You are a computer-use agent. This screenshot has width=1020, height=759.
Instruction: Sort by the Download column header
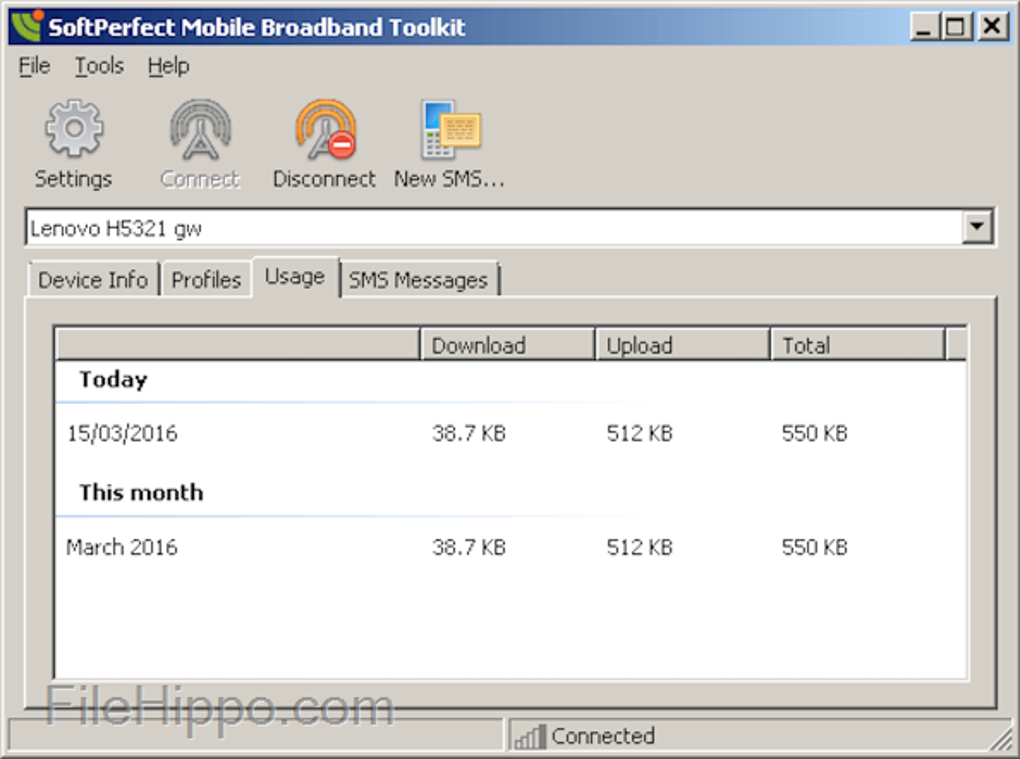point(506,345)
